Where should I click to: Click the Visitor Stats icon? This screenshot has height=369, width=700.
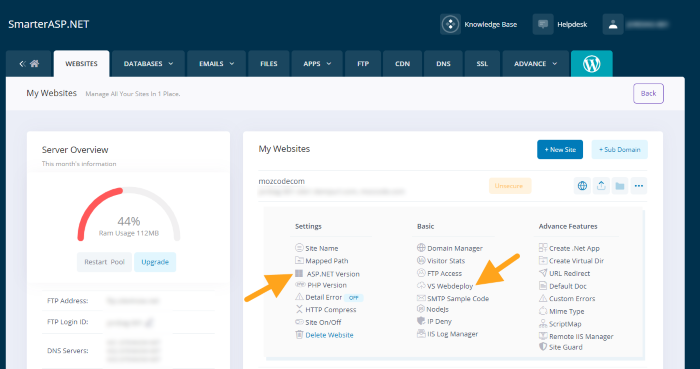pos(421,261)
